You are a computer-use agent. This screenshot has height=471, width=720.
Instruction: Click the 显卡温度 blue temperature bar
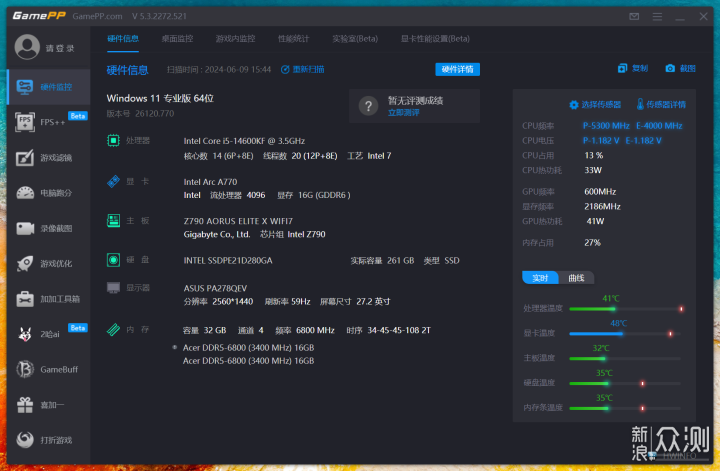(624, 334)
